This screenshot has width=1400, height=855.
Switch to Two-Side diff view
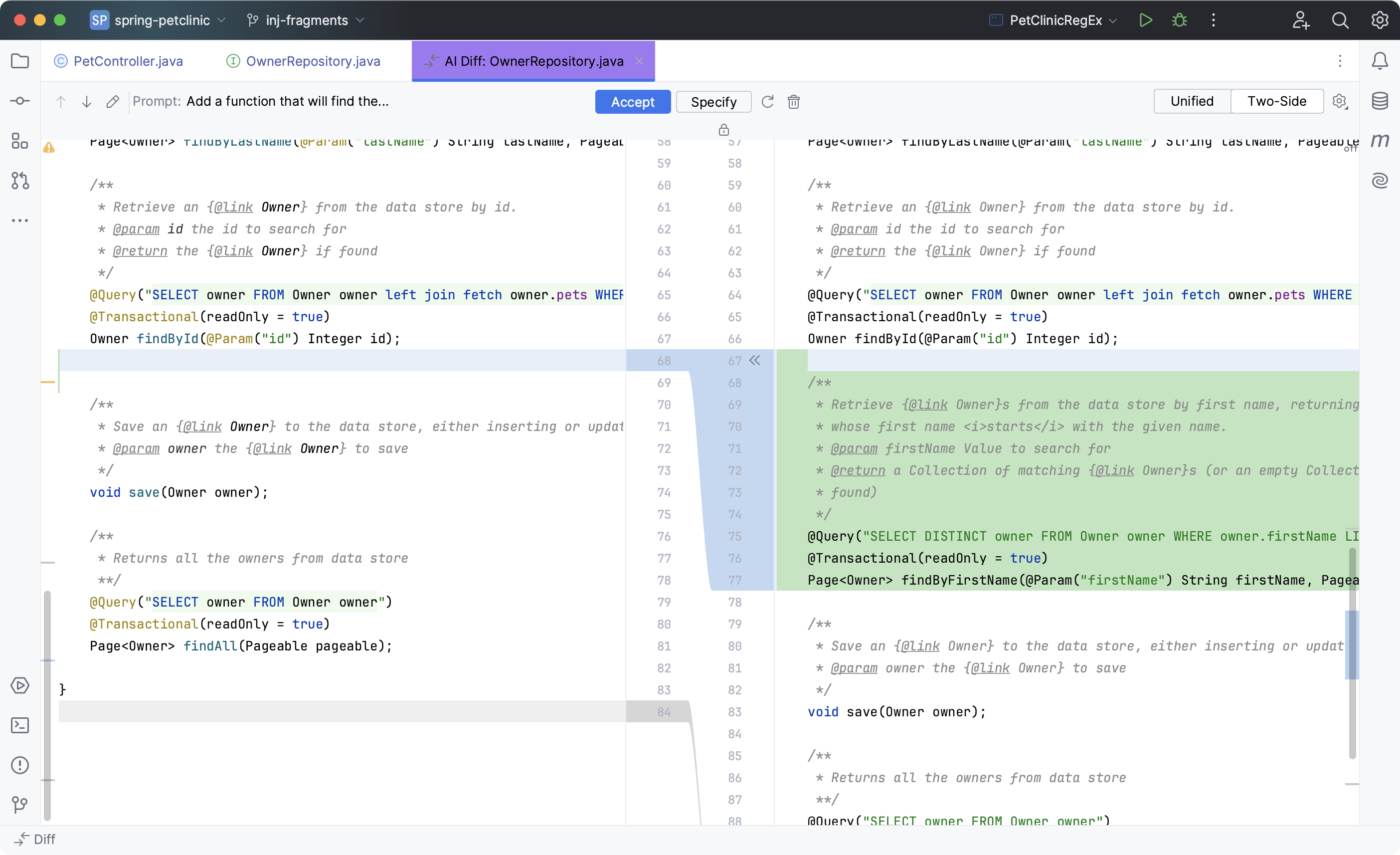click(x=1277, y=101)
